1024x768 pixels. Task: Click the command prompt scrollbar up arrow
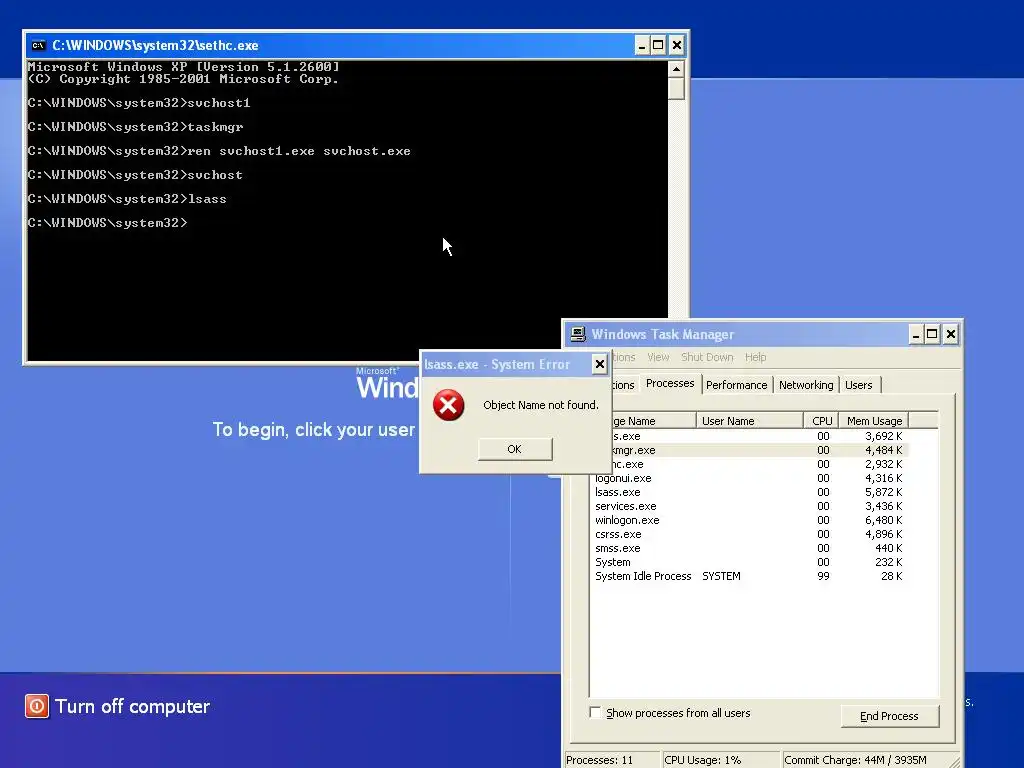677,69
